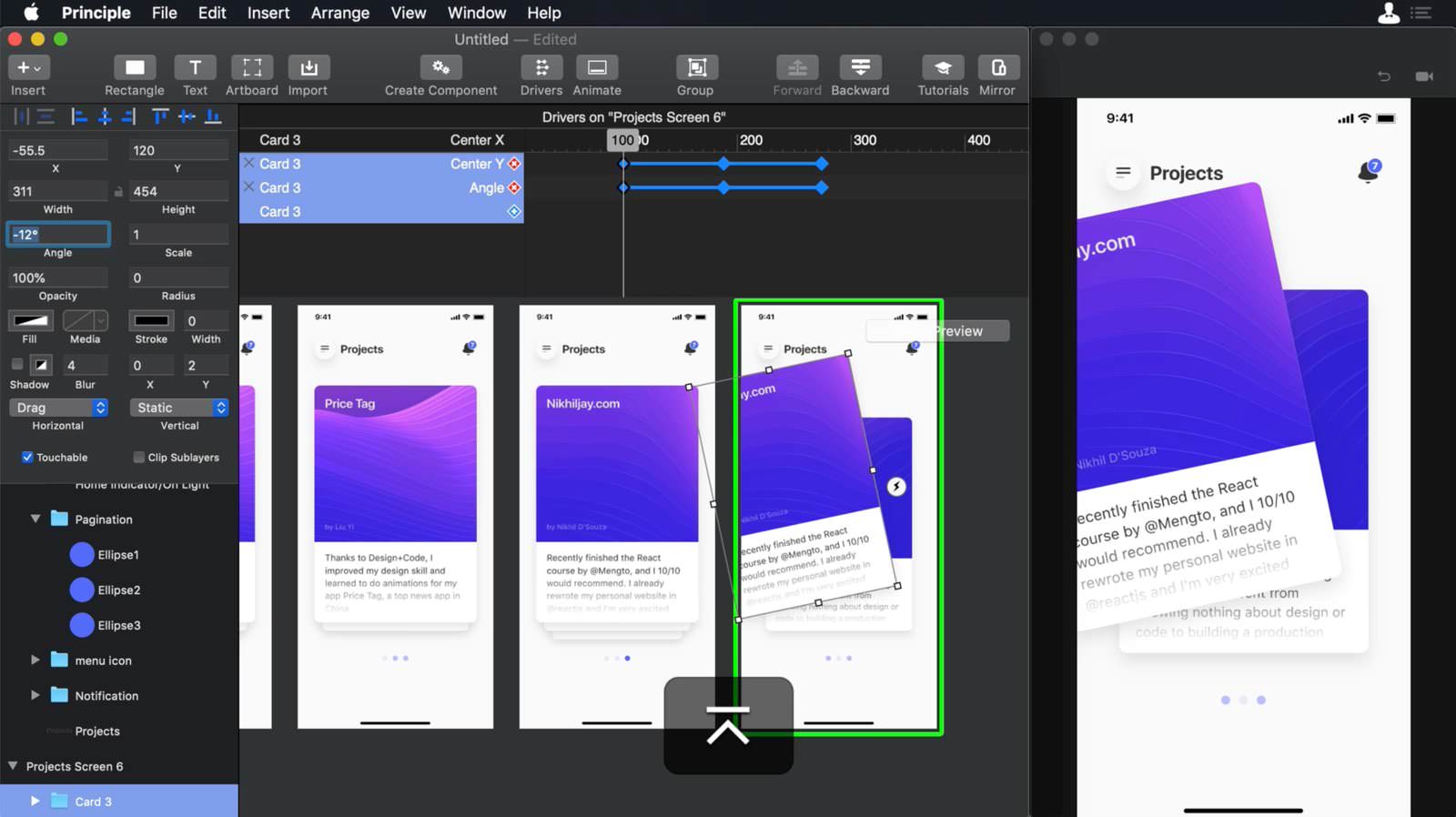1456x817 pixels.
Task: Expand the Notification folder
Action: pyautogui.click(x=35, y=696)
